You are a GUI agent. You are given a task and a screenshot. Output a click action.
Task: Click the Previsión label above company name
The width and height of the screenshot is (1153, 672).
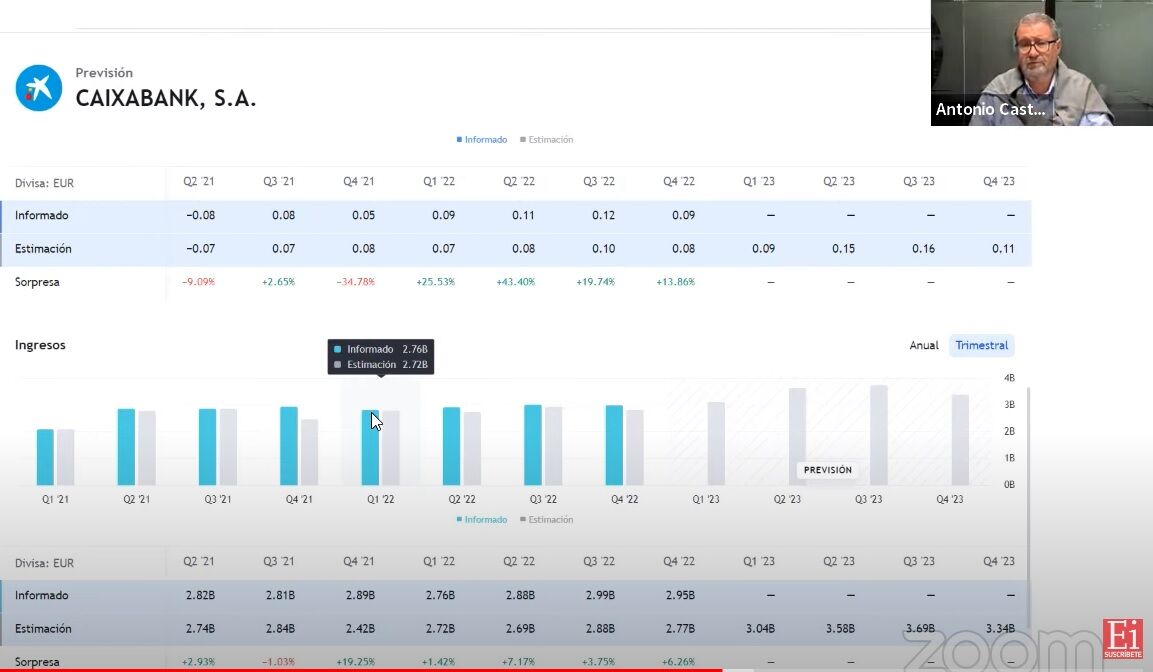pos(104,73)
